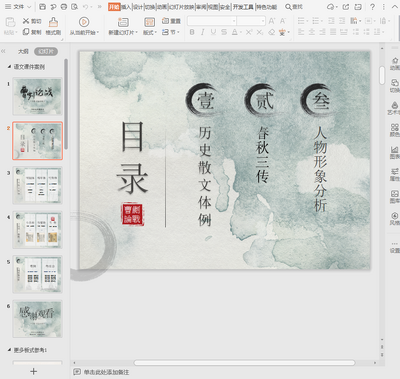400x379 pixels.
Task: Click the Reset (重置) slide icon
Action: (x=165, y=21)
